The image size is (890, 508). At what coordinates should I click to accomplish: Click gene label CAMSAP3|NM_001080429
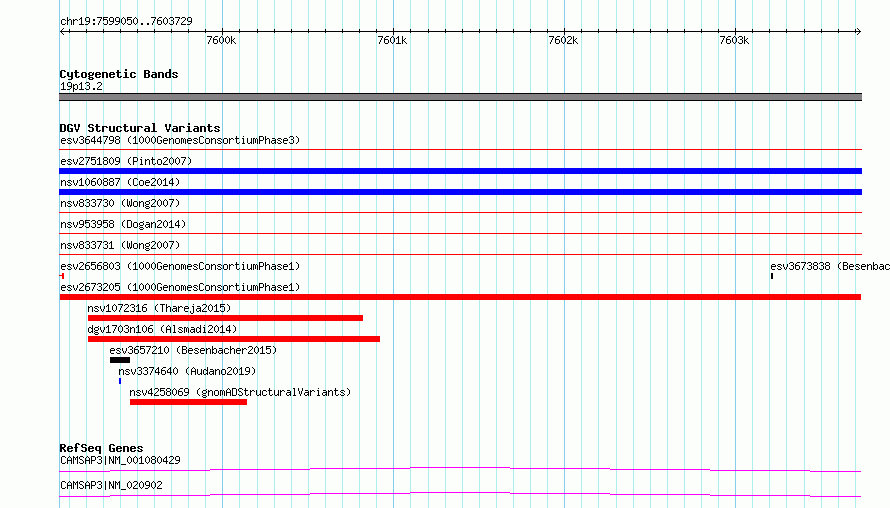[x=120, y=460]
